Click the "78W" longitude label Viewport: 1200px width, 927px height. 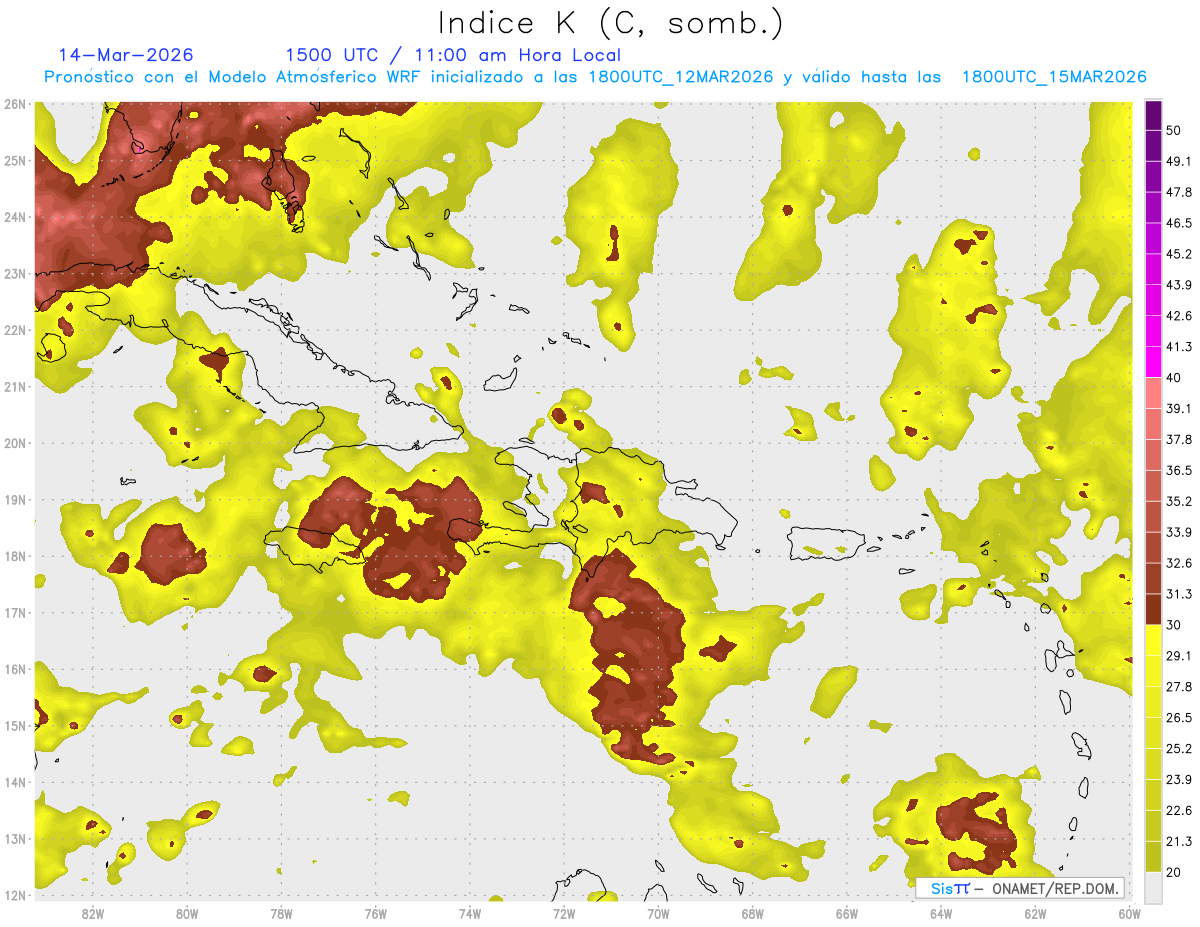281,913
